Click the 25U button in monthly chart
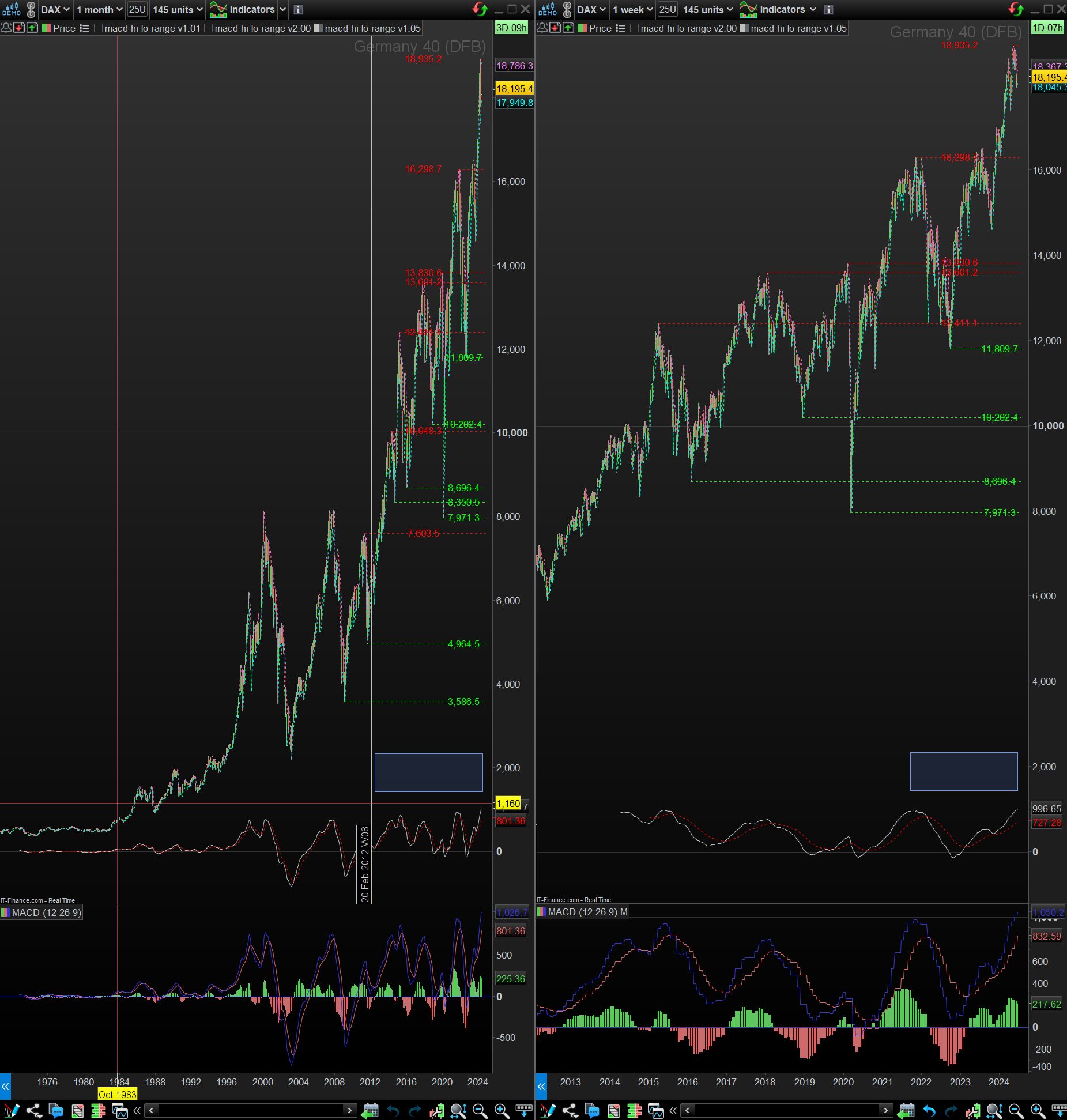1067x1120 pixels. (137, 10)
